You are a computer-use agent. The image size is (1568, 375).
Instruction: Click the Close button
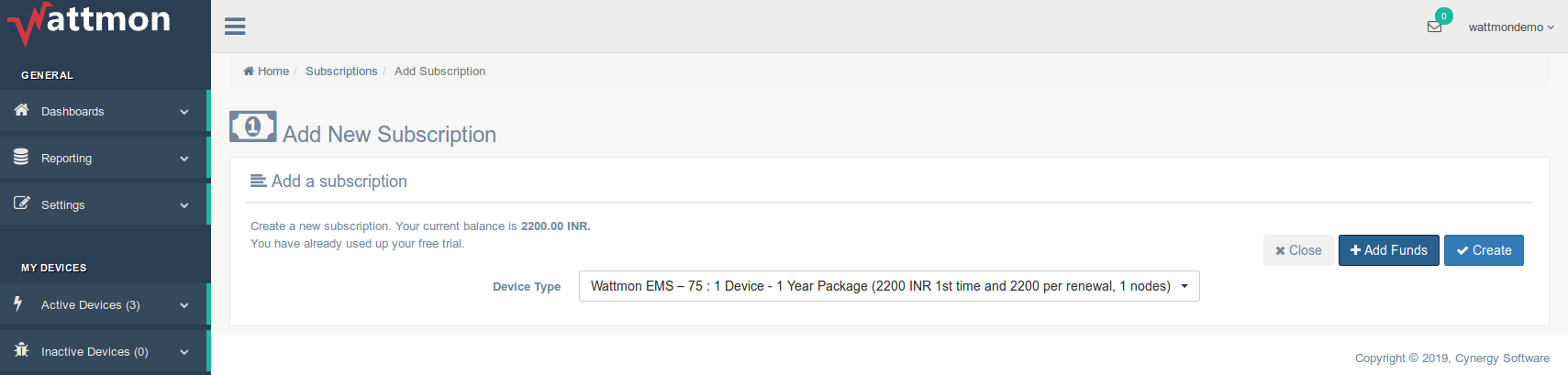coord(1298,250)
